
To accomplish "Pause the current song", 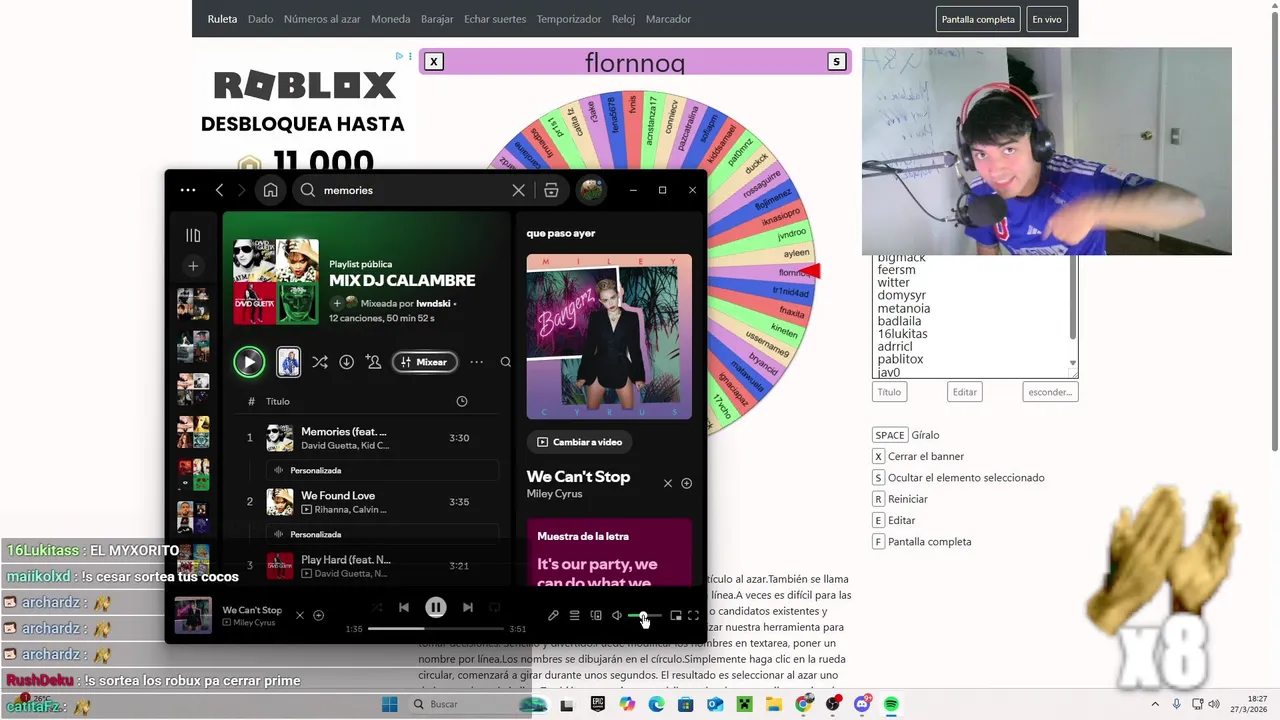I will 436,607.
